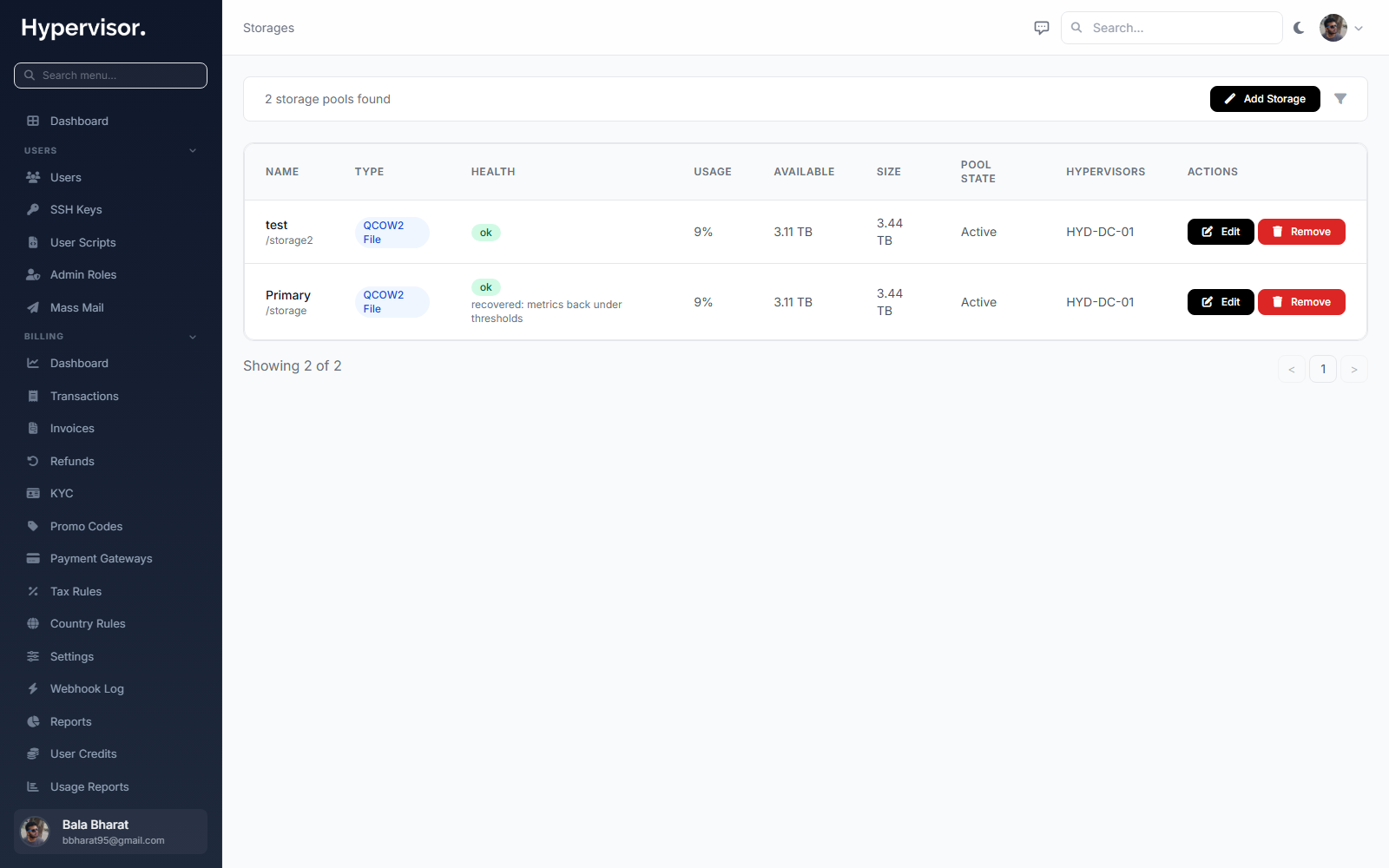The height and width of the screenshot is (868, 1389).
Task: Open Tax Rules percent icon
Action: pyautogui.click(x=33, y=591)
